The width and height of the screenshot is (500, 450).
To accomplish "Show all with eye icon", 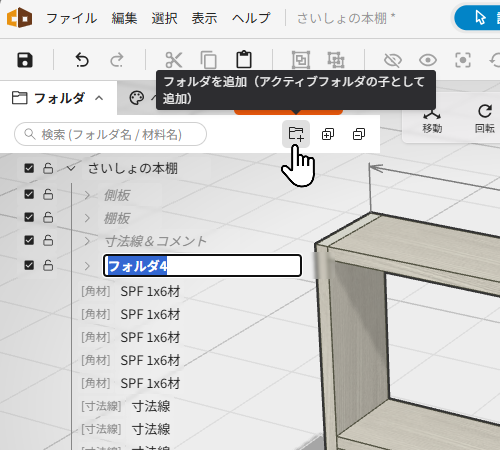I will coord(428,60).
